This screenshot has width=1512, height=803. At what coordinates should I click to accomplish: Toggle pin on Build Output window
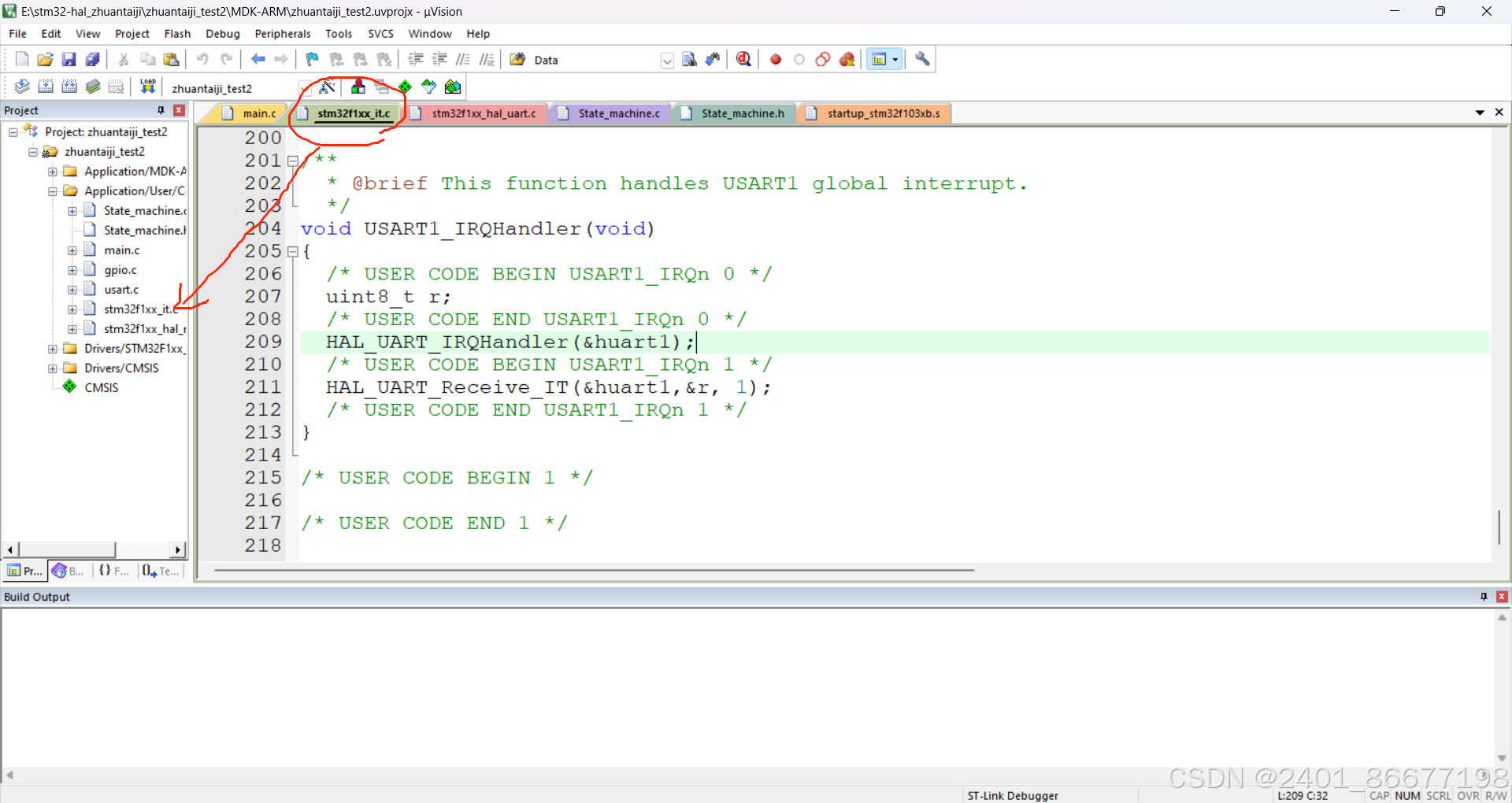click(1483, 597)
